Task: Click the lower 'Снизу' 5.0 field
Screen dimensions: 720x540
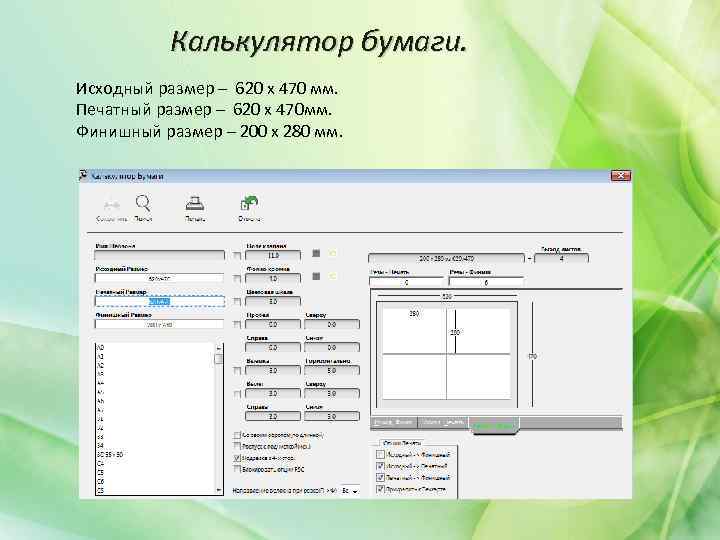Action: click(332, 416)
